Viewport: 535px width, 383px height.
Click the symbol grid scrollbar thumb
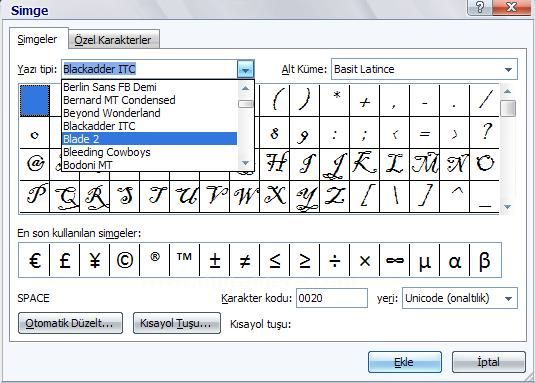point(508,109)
